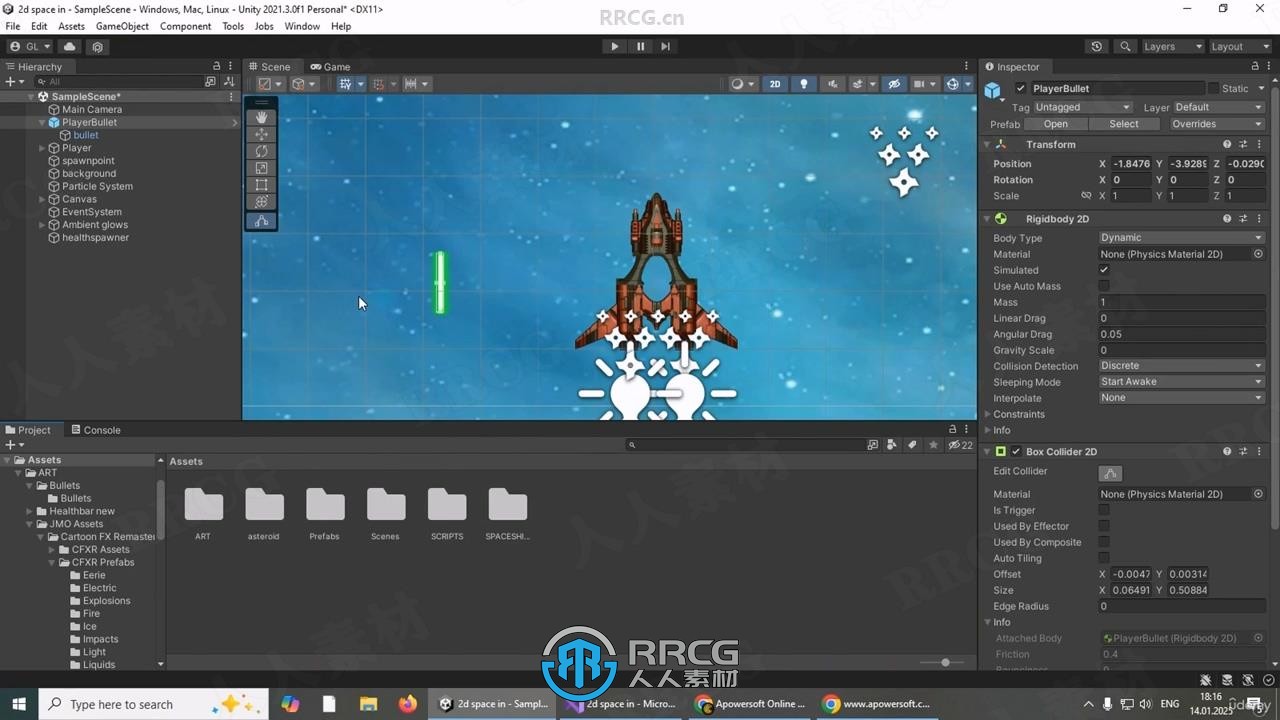Toggle 2D view mode button
Image resolution: width=1280 pixels, height=720 pixels.
(775, 84)
